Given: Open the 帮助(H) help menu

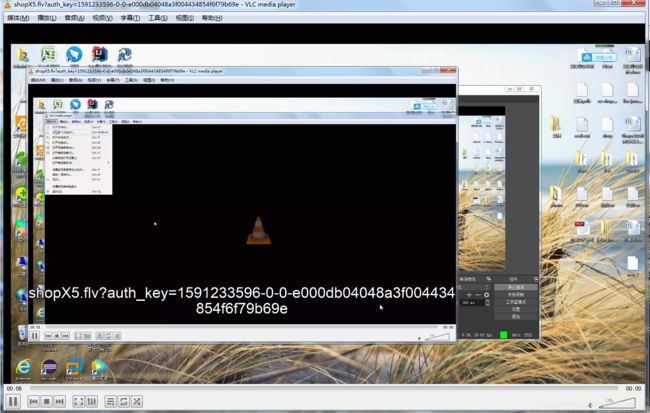Looking at the screenshot, I should [212, 18].
